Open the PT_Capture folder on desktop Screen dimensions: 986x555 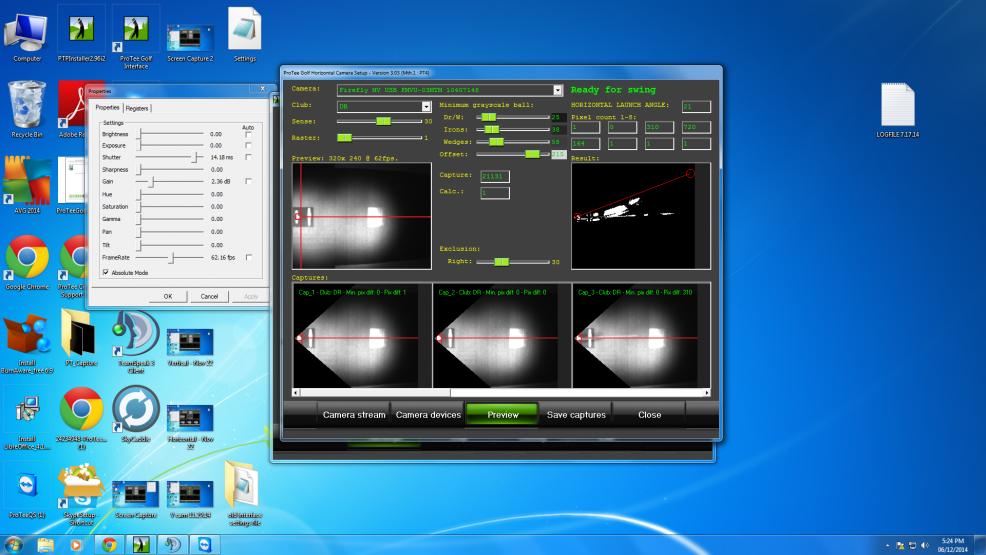pyautogui.click(x=80, y=338)
